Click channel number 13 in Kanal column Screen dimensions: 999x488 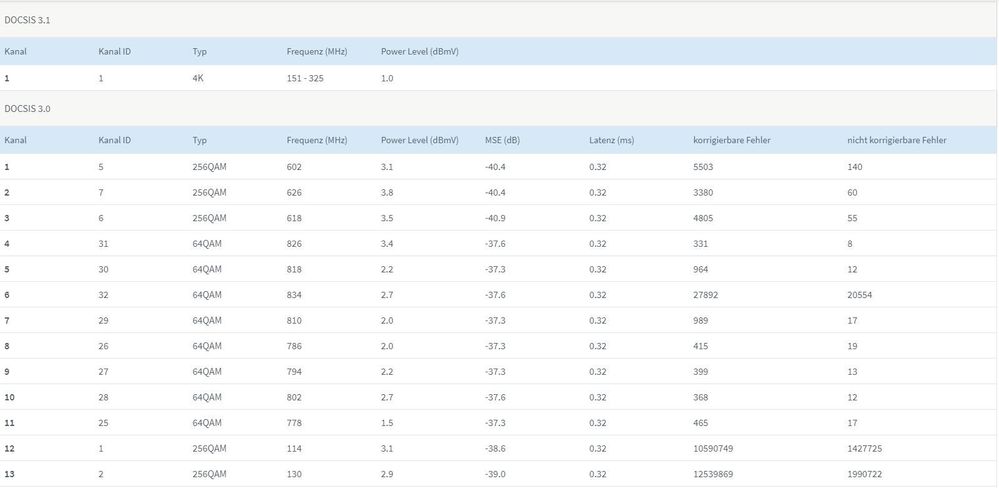coord(10,474)
